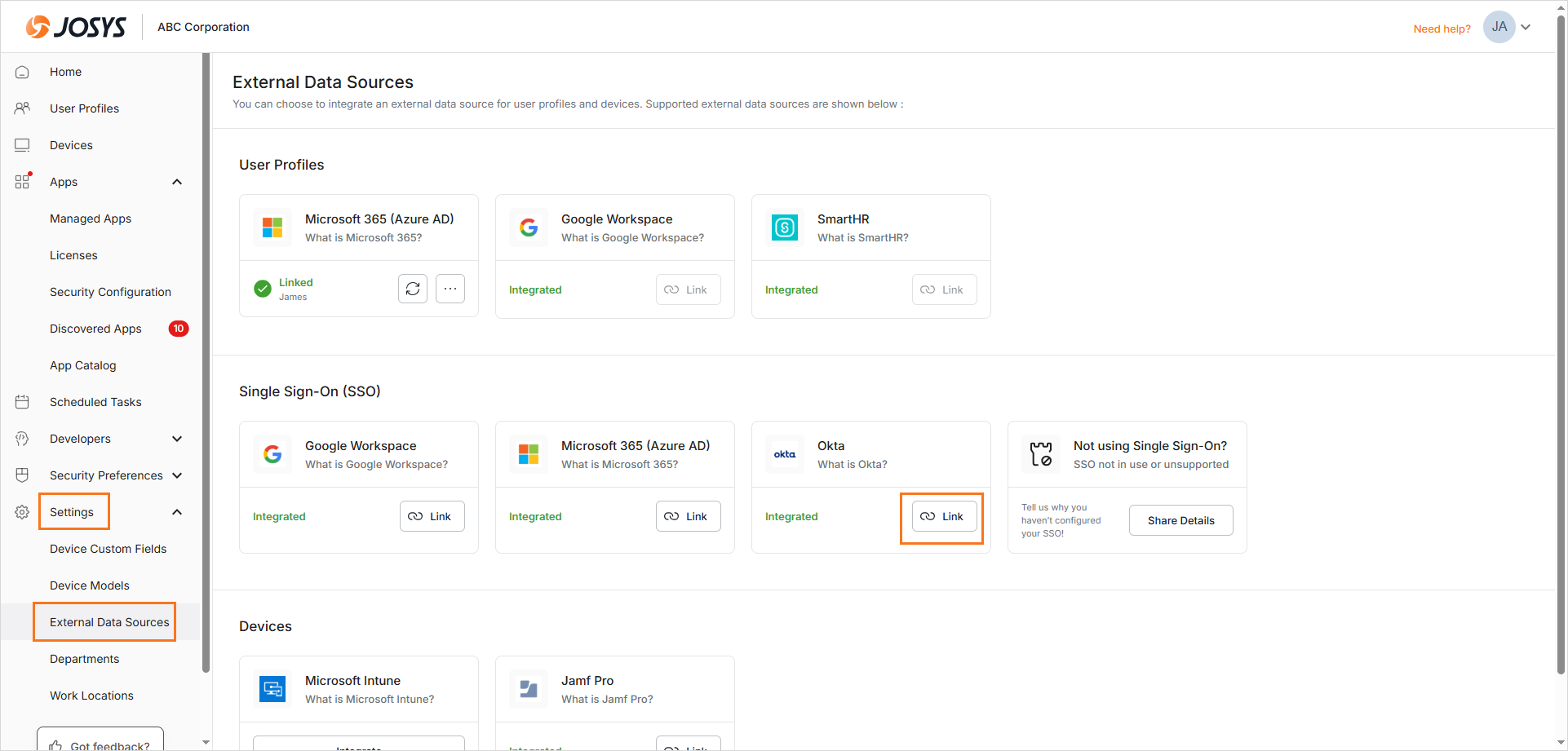Click the SmartHR logo icon
Viewport: 1568px width, 751px height.
point(785,228)
